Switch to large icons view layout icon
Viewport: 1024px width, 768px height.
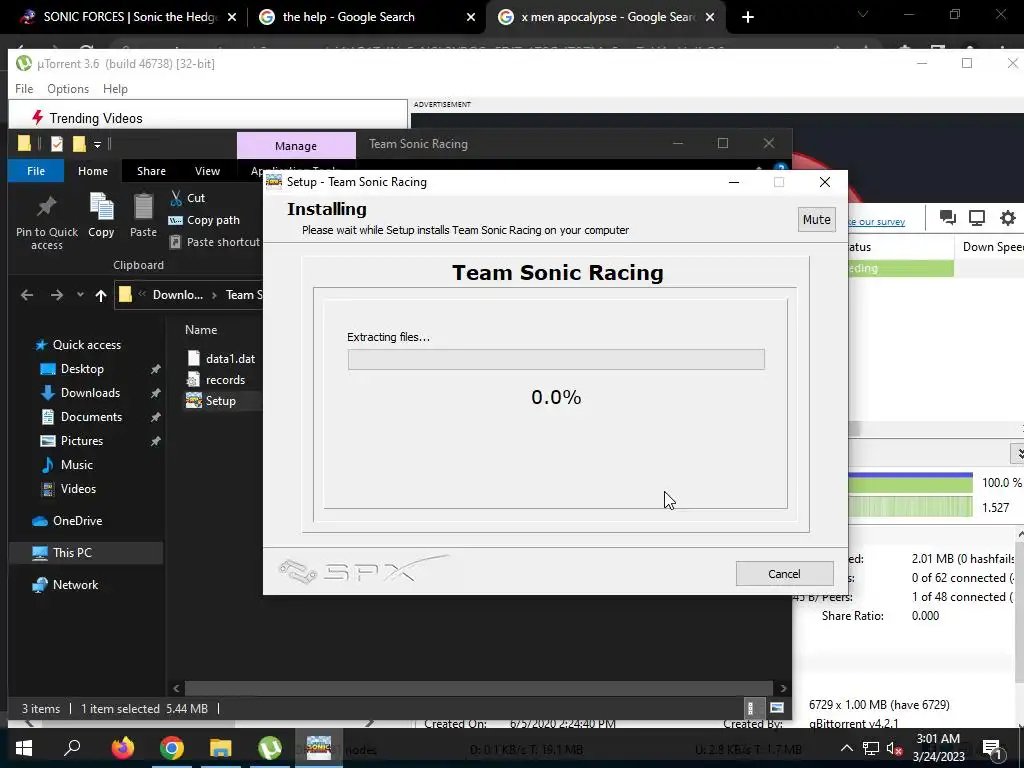tap(776, 708)
